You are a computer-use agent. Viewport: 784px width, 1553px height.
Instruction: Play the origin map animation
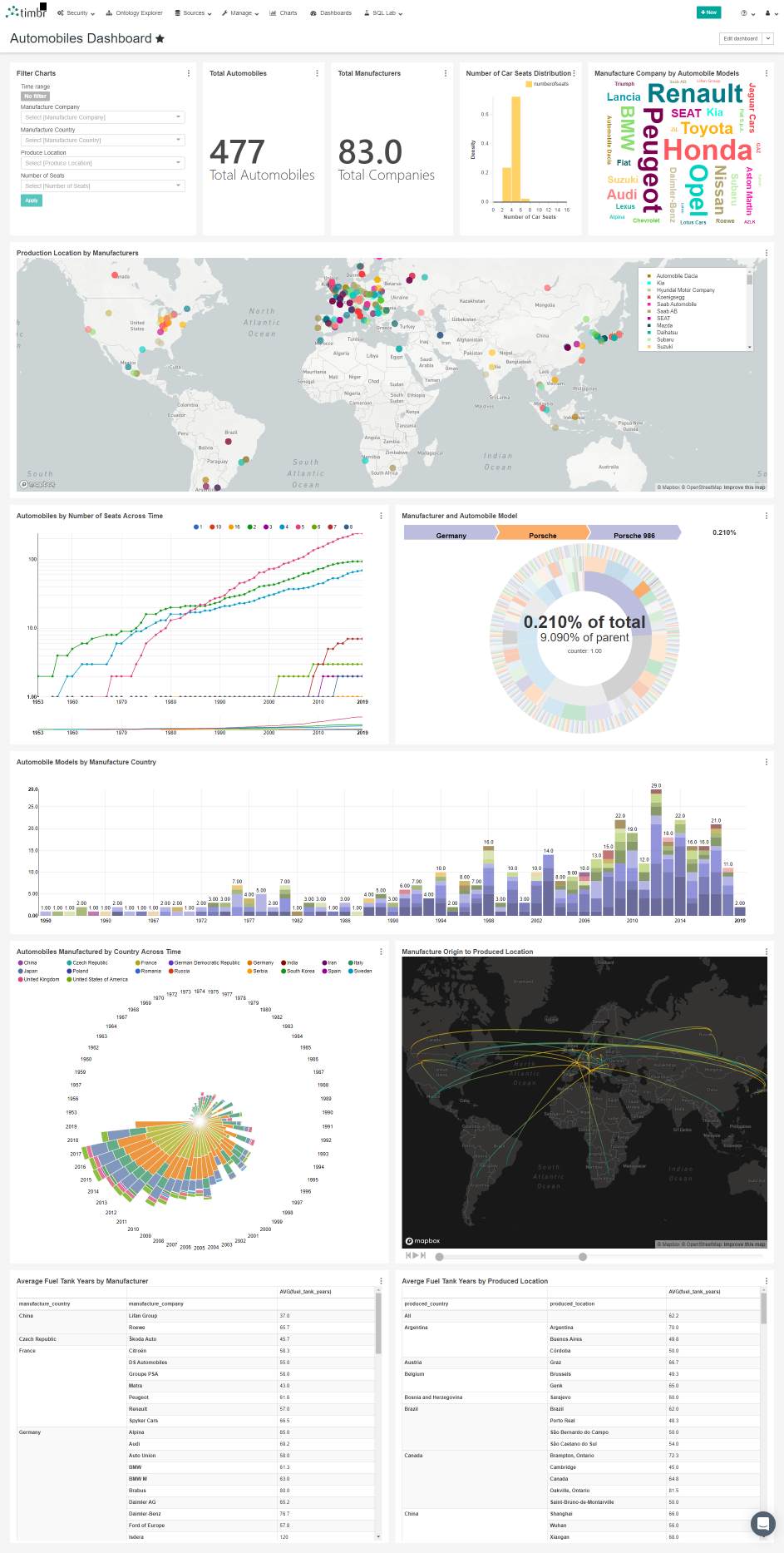[416, 1255]
